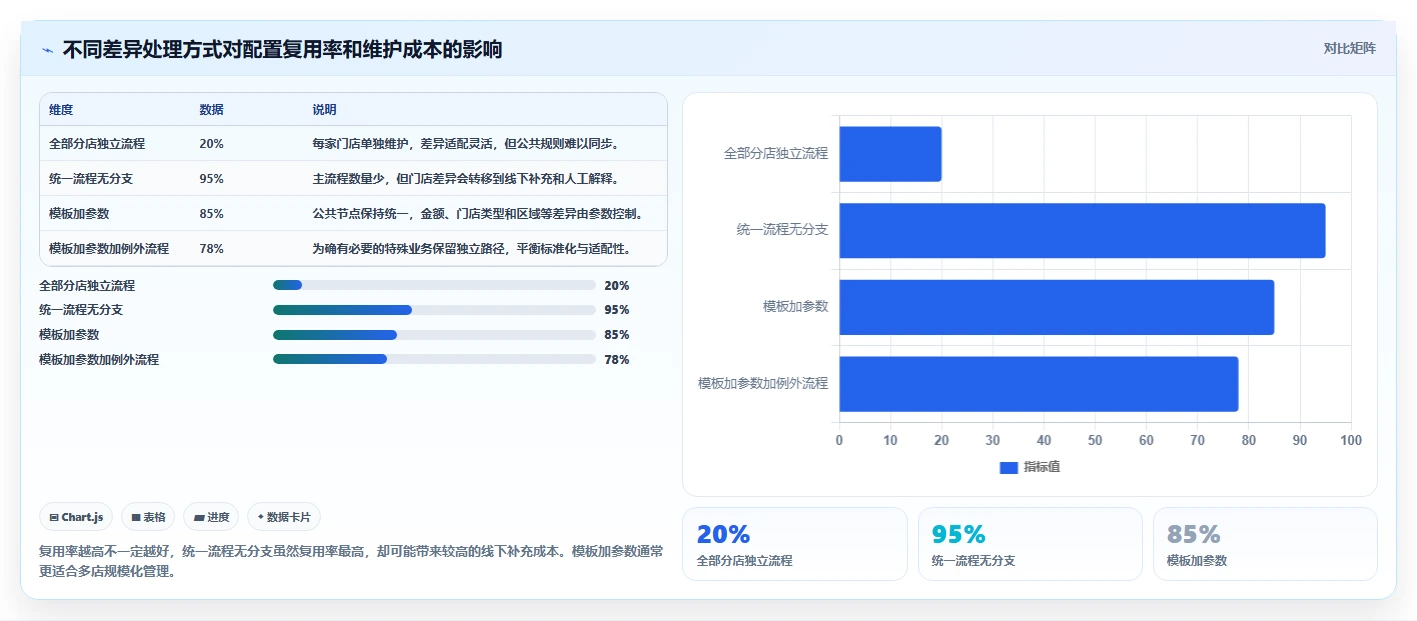Click description starting 为确有必要的特殊业务
This screenshot has width=1417, height=621.
[474, 249]
